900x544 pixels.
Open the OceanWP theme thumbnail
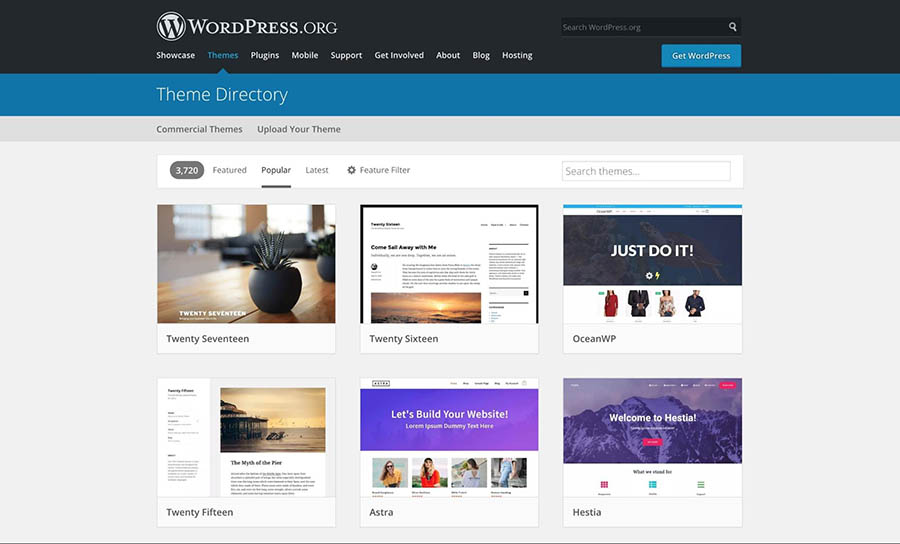click(x=653, y=264)
